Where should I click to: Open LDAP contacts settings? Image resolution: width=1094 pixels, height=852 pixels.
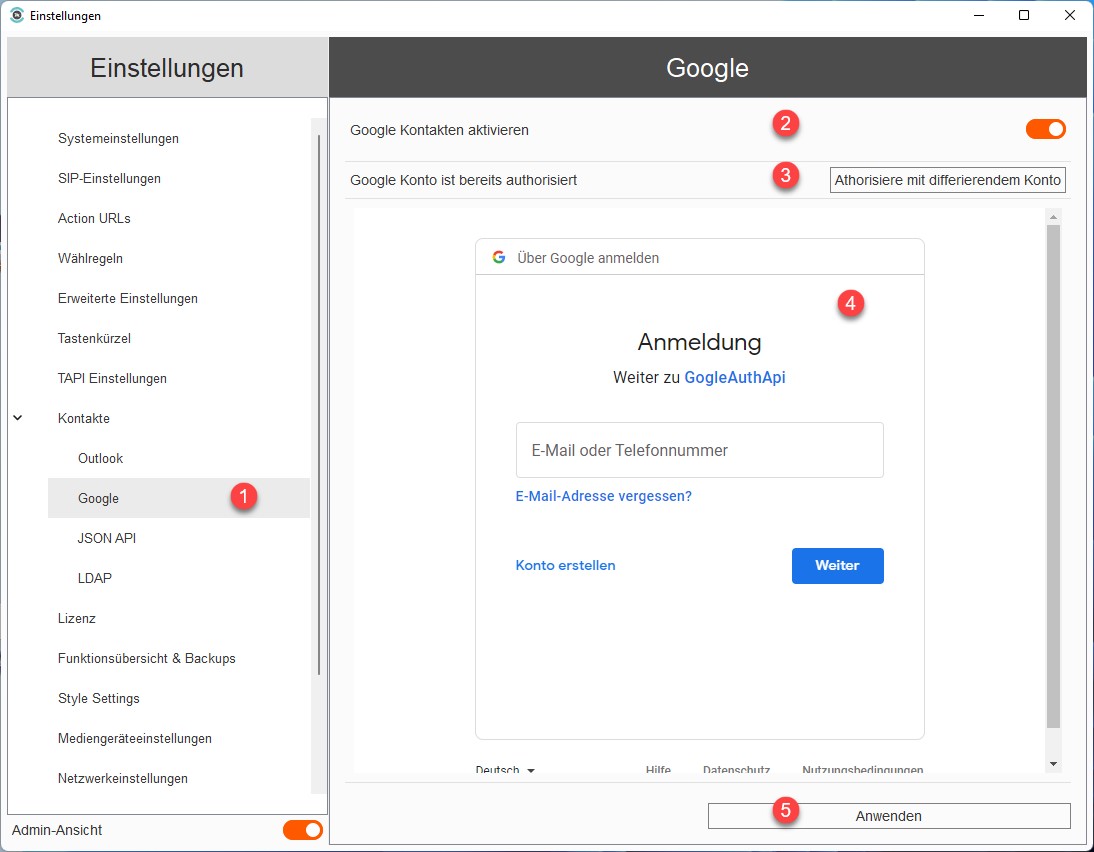(95, 578)
